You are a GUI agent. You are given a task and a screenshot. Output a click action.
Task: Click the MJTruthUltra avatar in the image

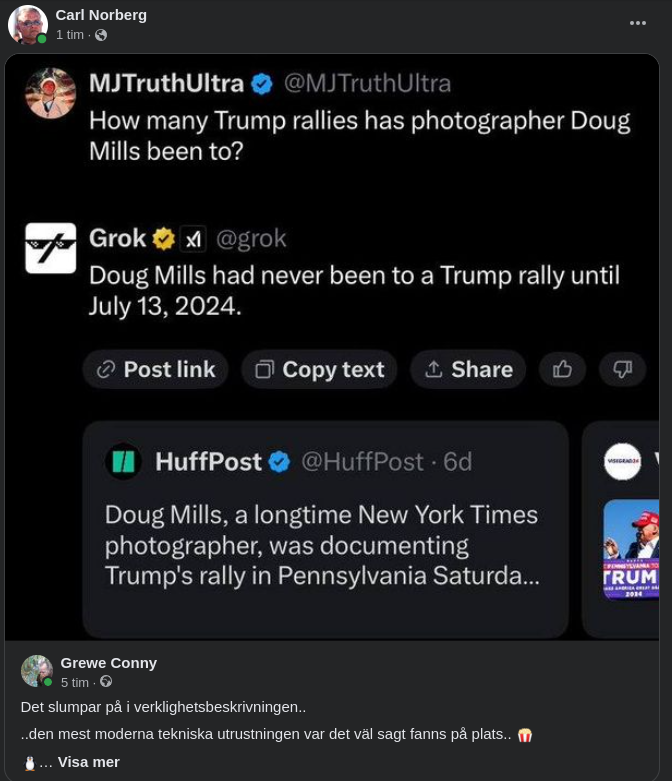[x=50, y=93]
